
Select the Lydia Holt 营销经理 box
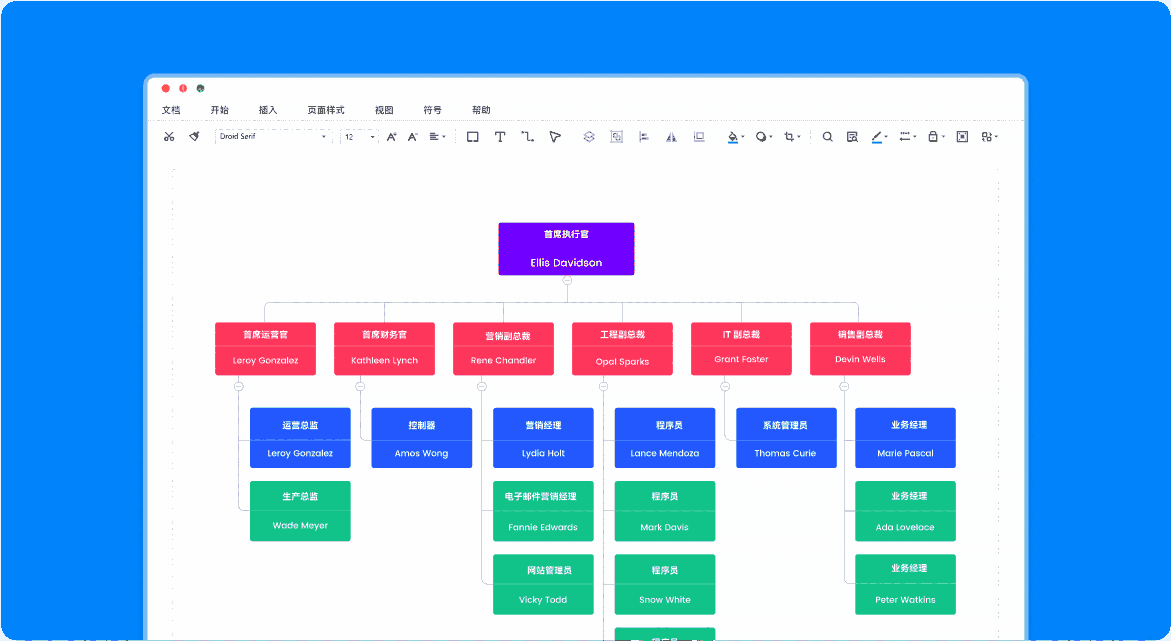tap(544, 438)
